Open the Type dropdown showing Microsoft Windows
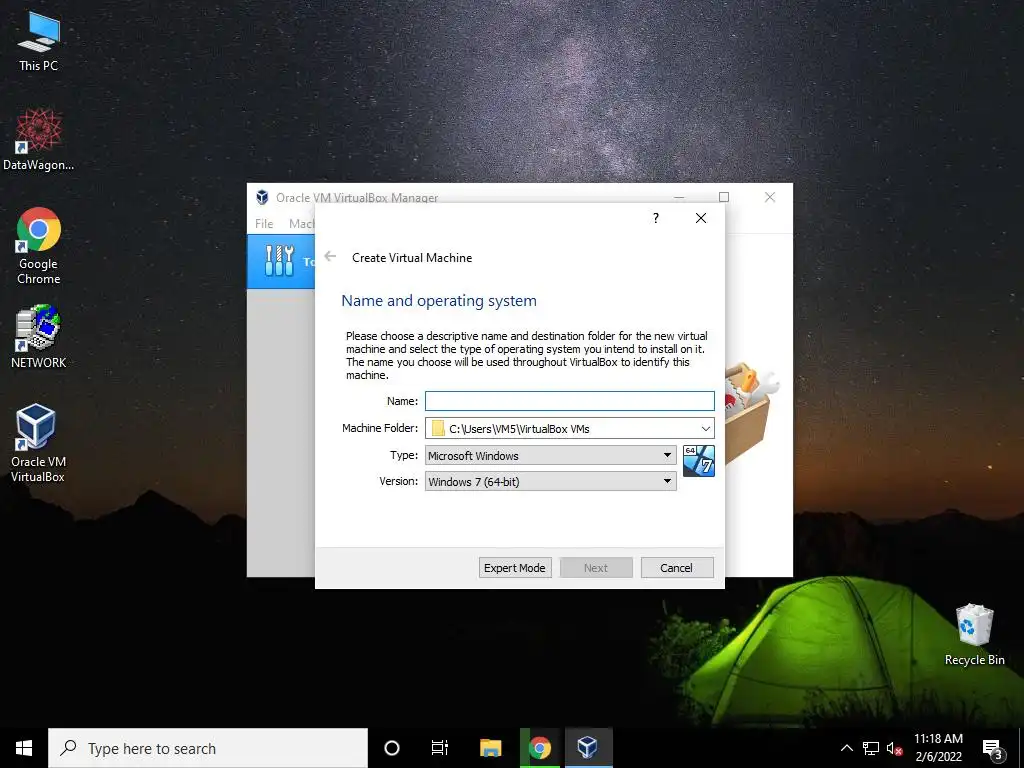 click(x=551, y=455)
